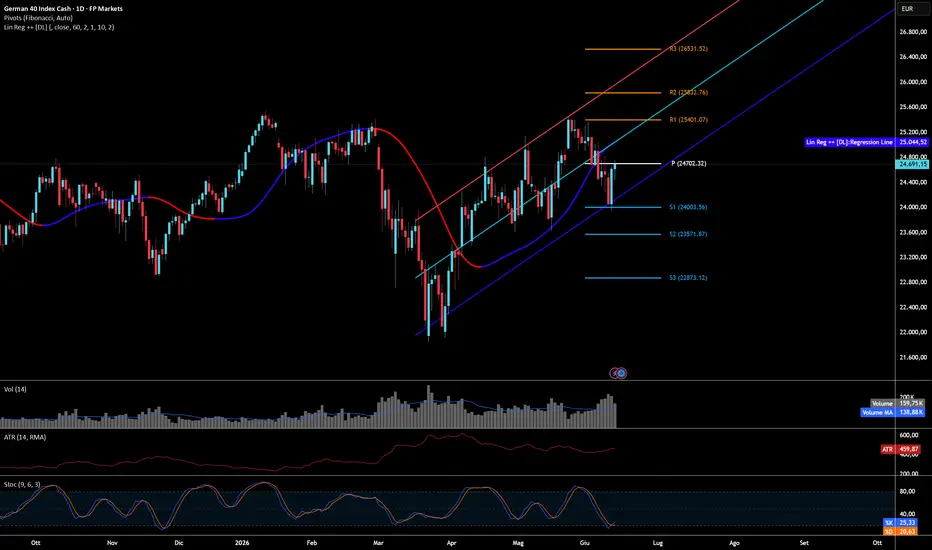932x550 pixels.
Task: Click the ATR (14, RMA) indicator legend
Action: 25,437
